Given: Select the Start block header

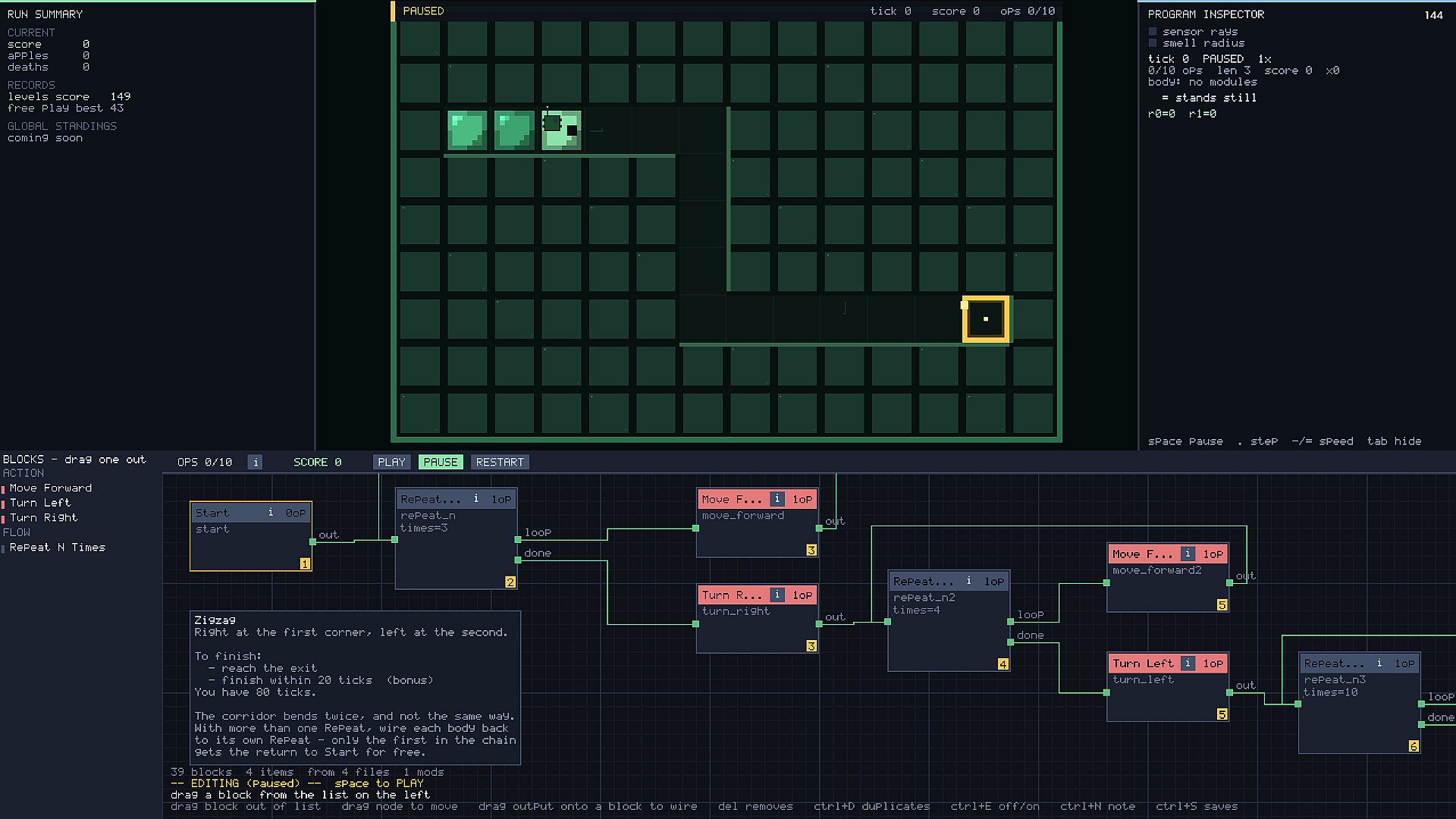Looking at the screenshot, I should [251, 513].
